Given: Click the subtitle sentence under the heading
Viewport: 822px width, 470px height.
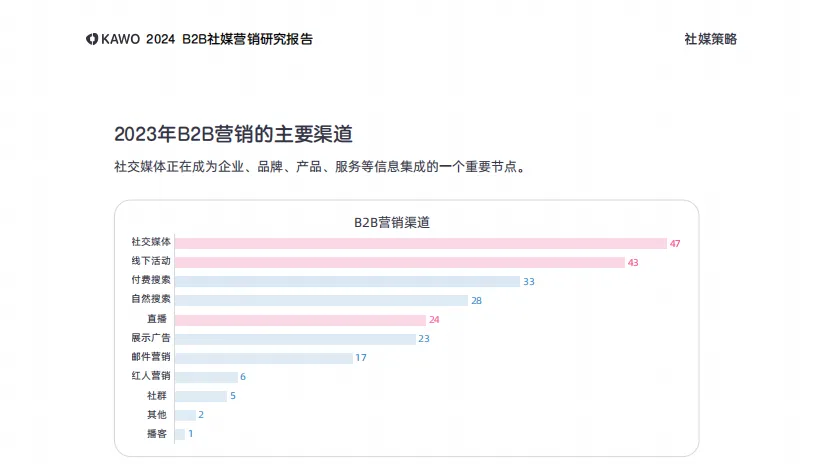Looking at the screenshot, I should pyautogui.click(x=321, y=167).
